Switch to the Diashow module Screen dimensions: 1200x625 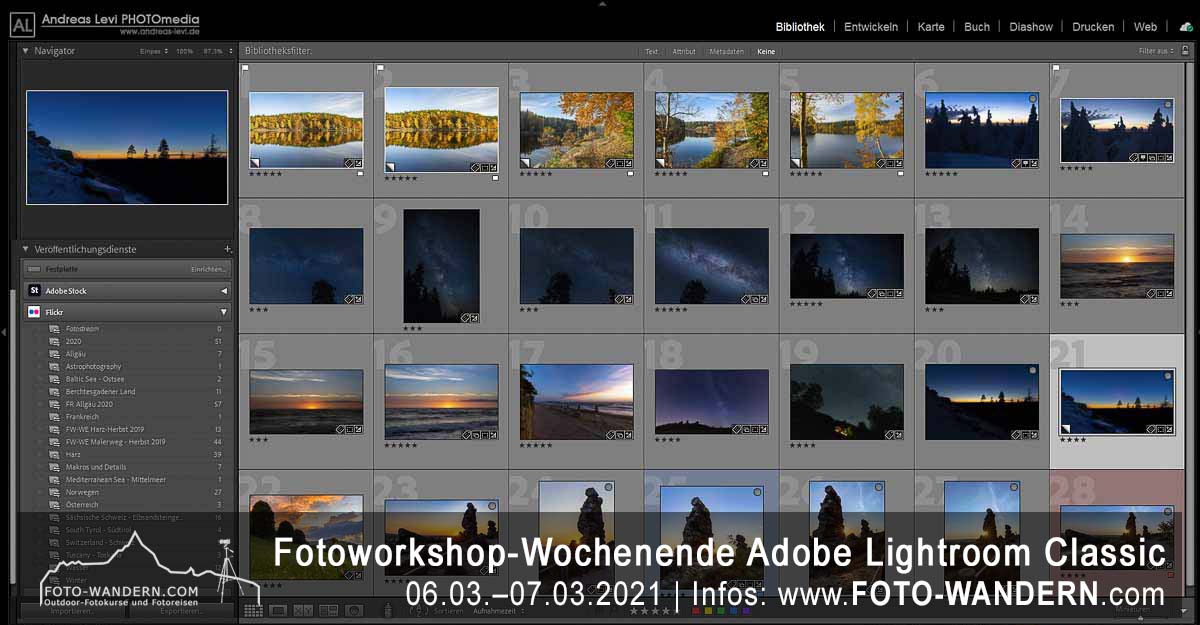click(1031, 27)
